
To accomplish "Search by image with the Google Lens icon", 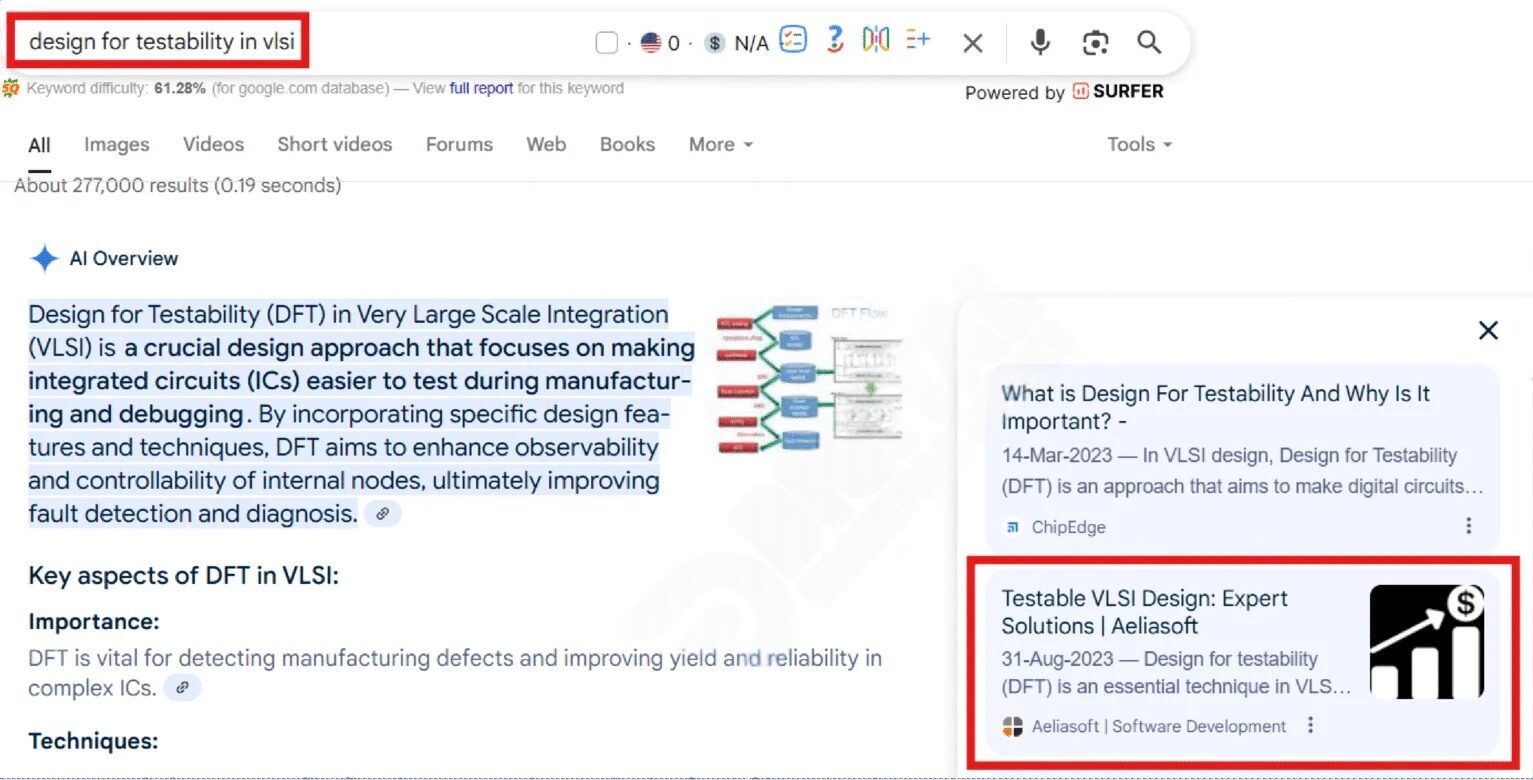I will (x=1095, y=43).
